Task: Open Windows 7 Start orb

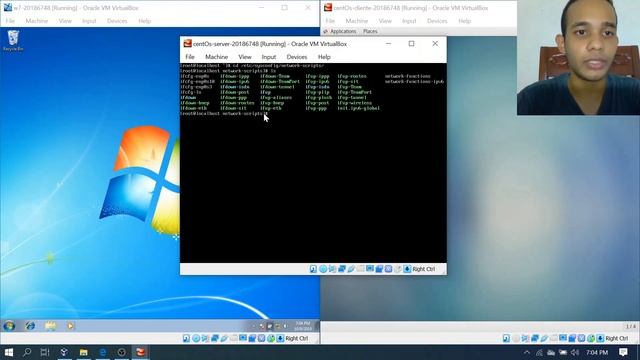Action: 9,326
